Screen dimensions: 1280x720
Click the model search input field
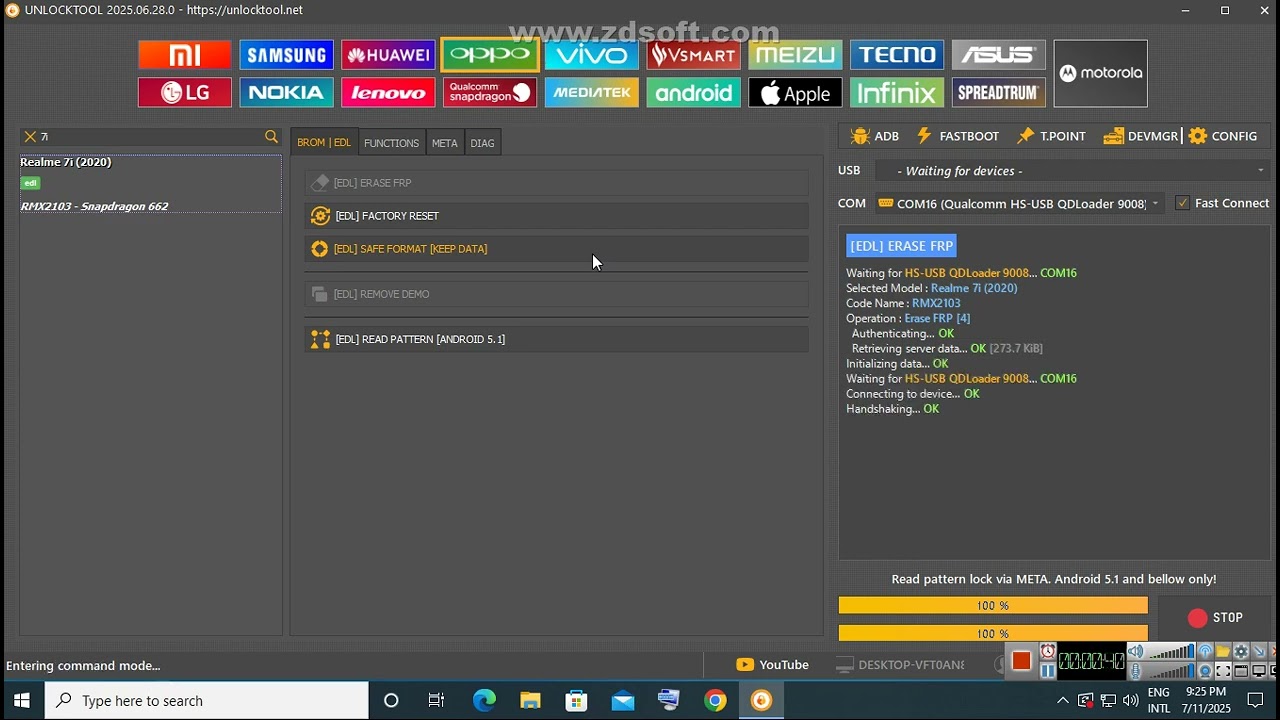pyautogui.click(x=150, y=137)
